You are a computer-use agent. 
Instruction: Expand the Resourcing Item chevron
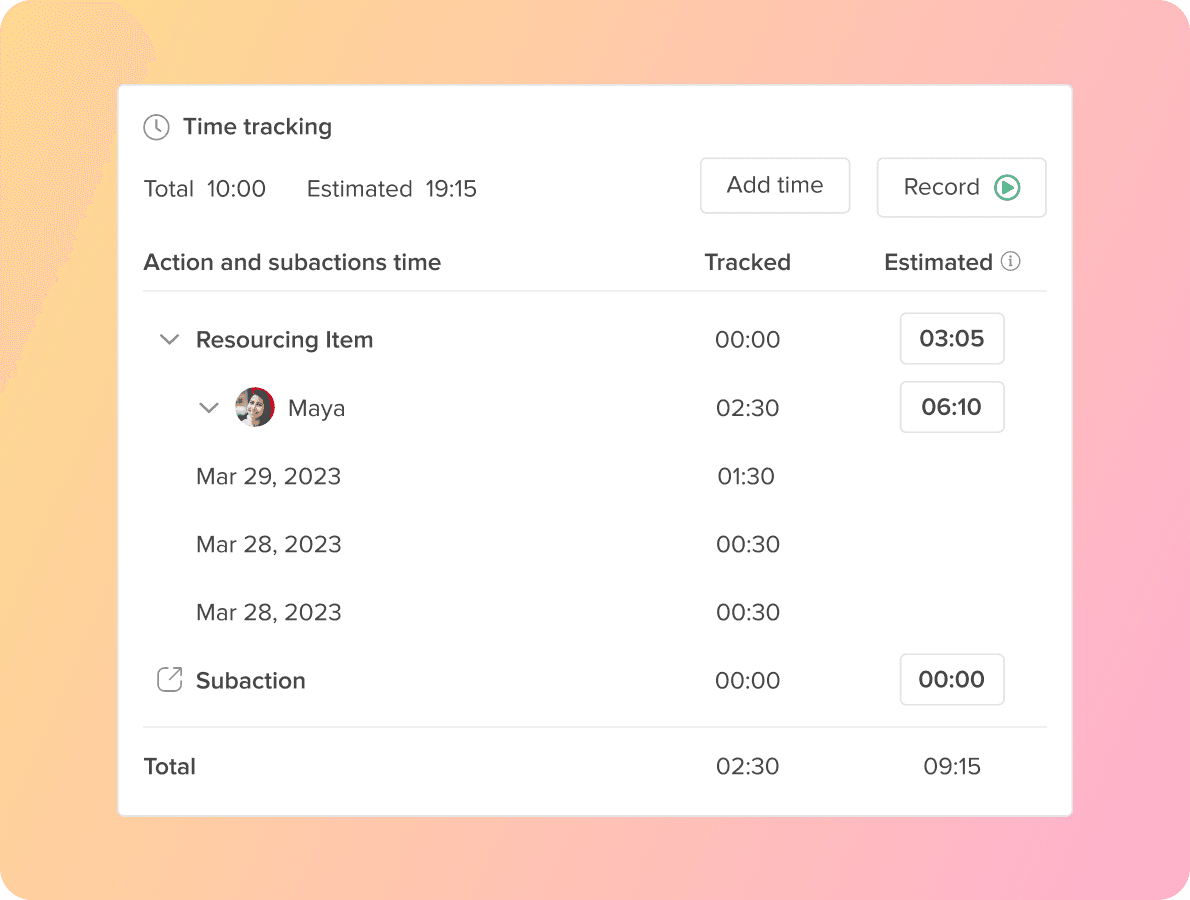coord(169,339)
